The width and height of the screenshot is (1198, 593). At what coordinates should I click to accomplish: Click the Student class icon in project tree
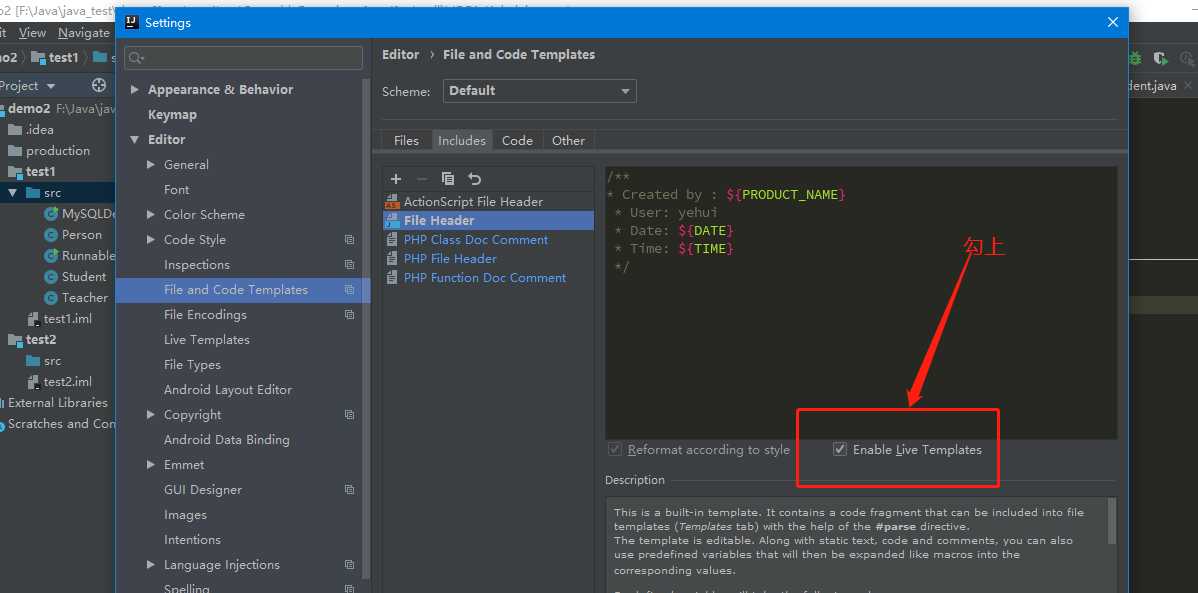tap(51, 277)
